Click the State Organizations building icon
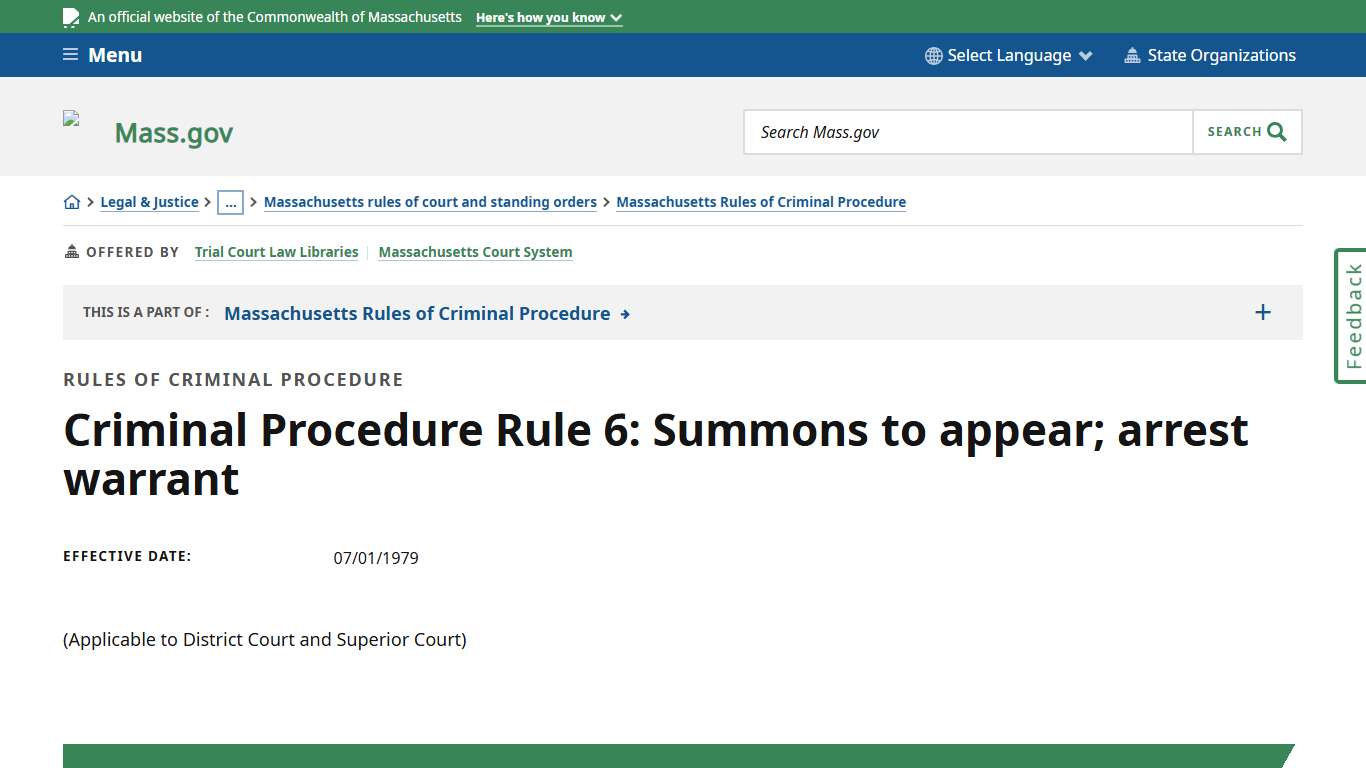Screen dimensions: 1366x768 (x=1132, y=55)
